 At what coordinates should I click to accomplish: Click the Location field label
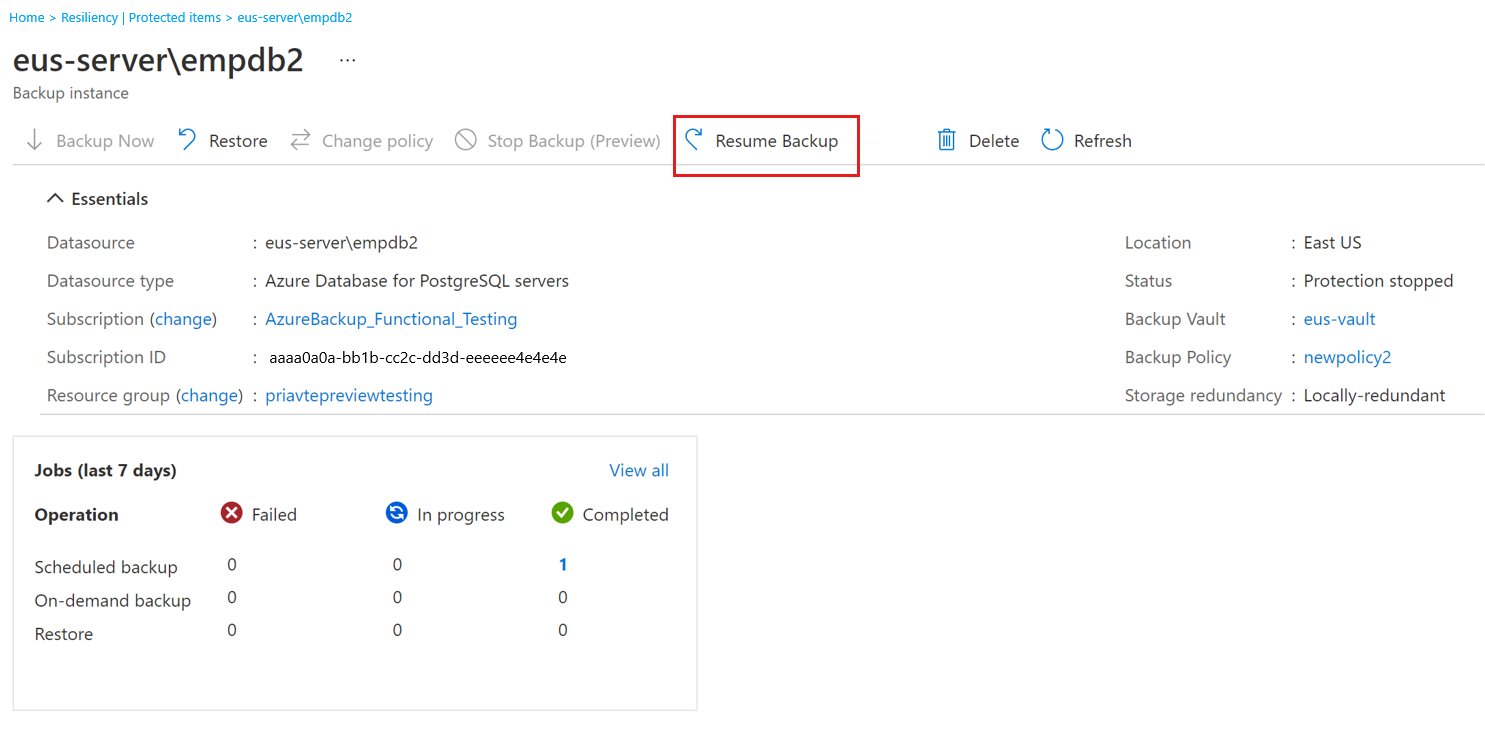(1158, 243)
